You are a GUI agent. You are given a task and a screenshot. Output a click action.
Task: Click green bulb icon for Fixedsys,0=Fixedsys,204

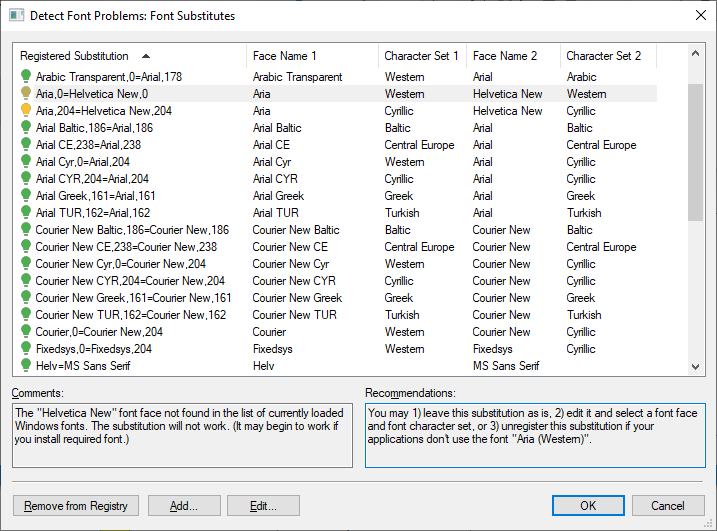pyautogui.click(x=26, y=348)
